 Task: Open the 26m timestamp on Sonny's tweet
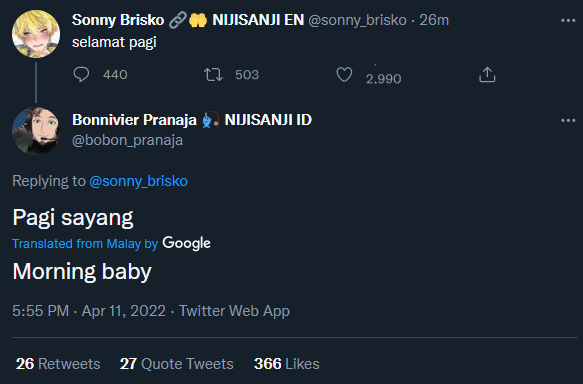(x=434, y=20)
